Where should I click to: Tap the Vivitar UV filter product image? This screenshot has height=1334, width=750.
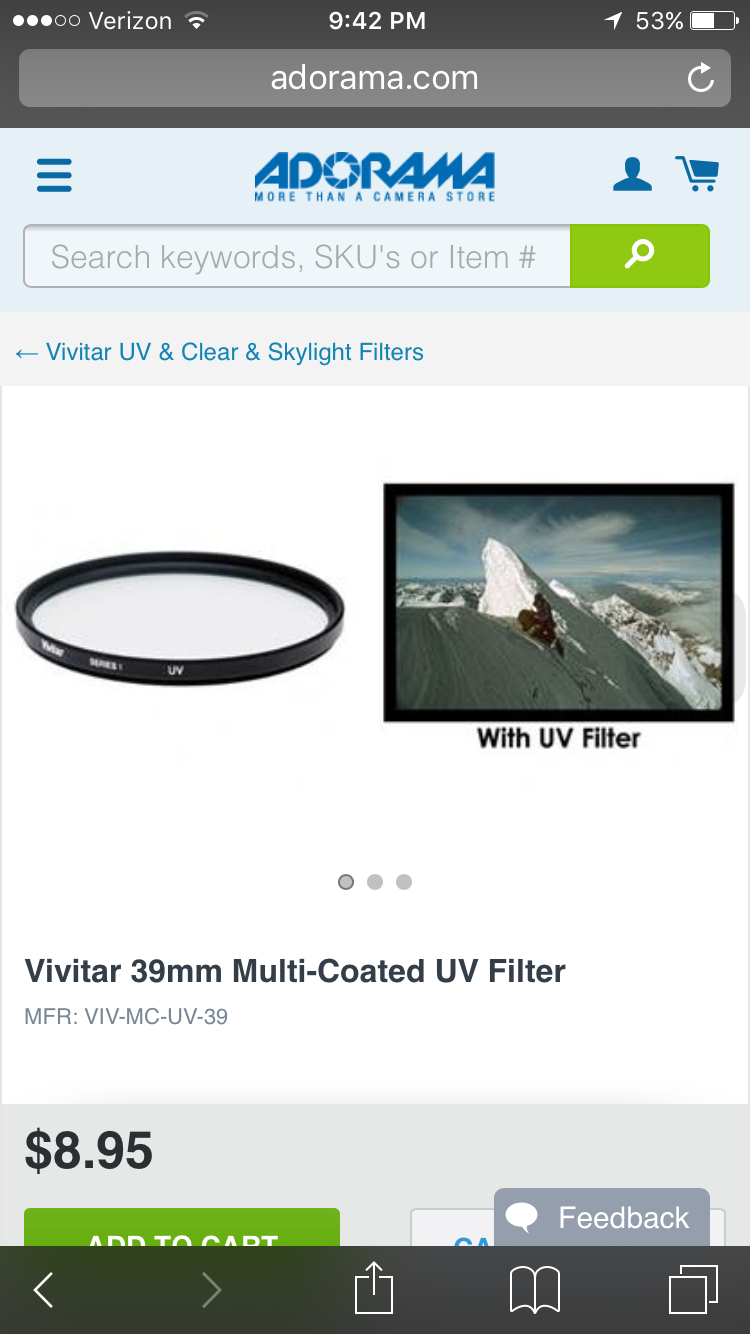coord(180,617)
